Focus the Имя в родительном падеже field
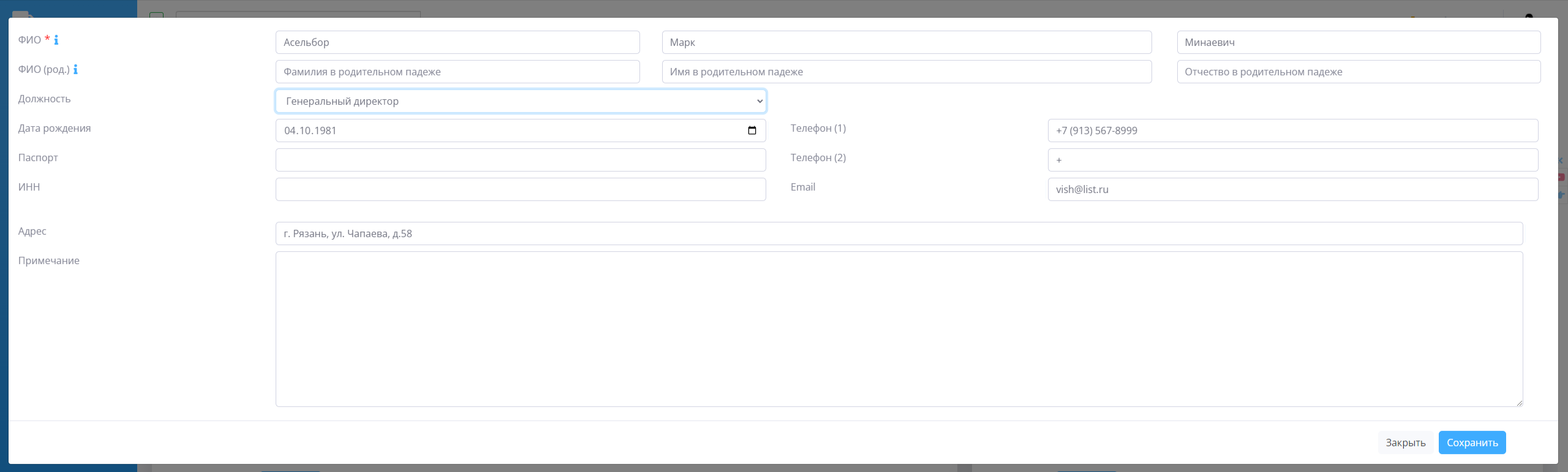Screen dimensions: 1568x472 (x=906, y=72)
